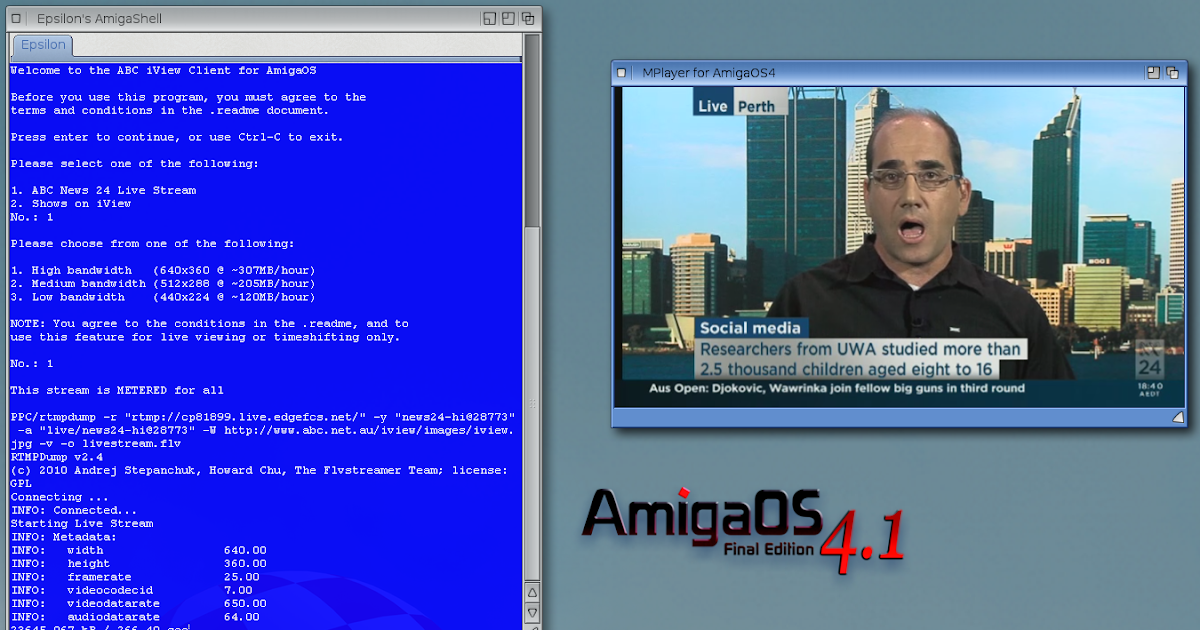
Task: Click the Social media caption label
Action: (750, 328)
